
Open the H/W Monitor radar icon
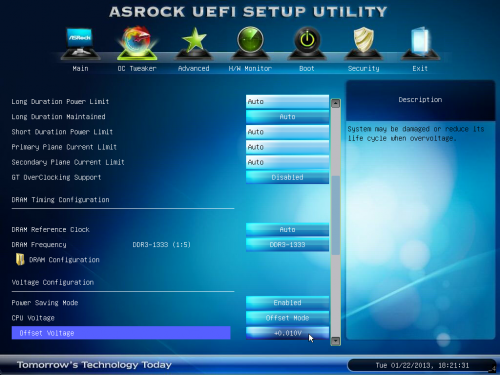tap(250, 43)
